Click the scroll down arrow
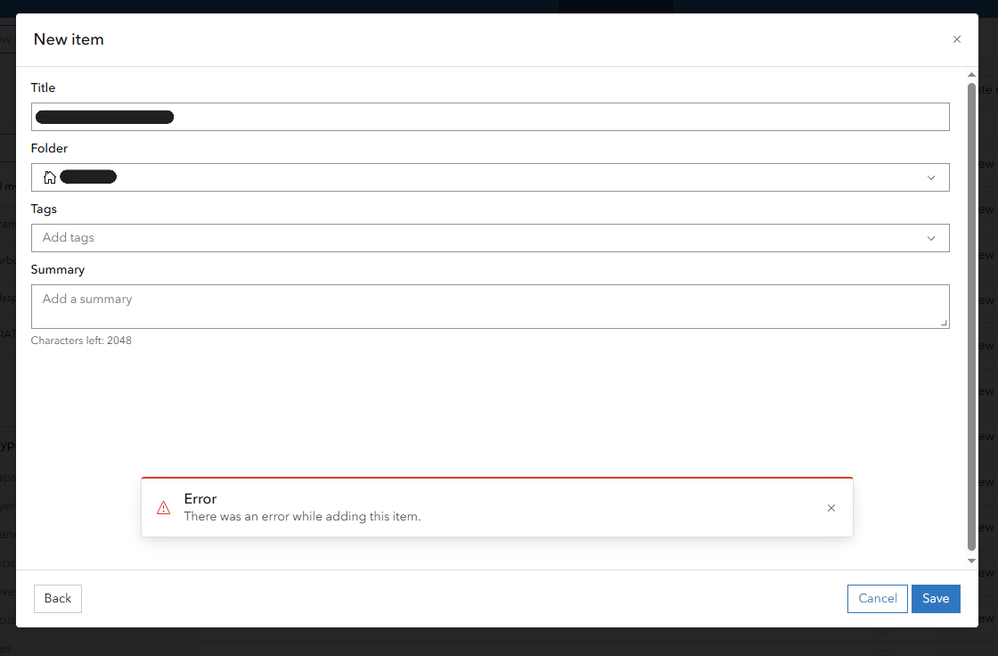This screenshot has height=656, width=998. pyautogui.click(x=970, y=561)
